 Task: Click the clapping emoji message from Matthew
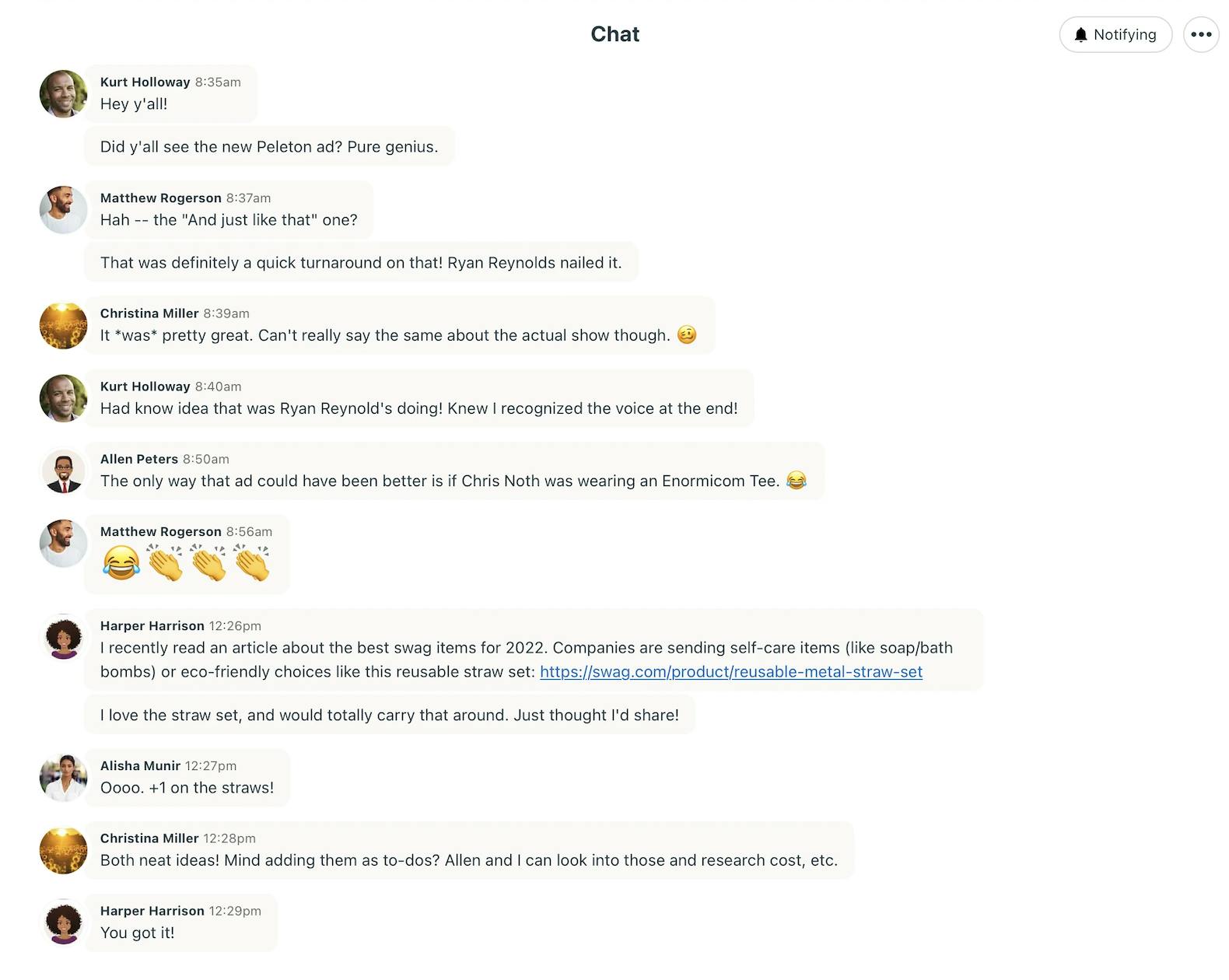coord(187,563)
